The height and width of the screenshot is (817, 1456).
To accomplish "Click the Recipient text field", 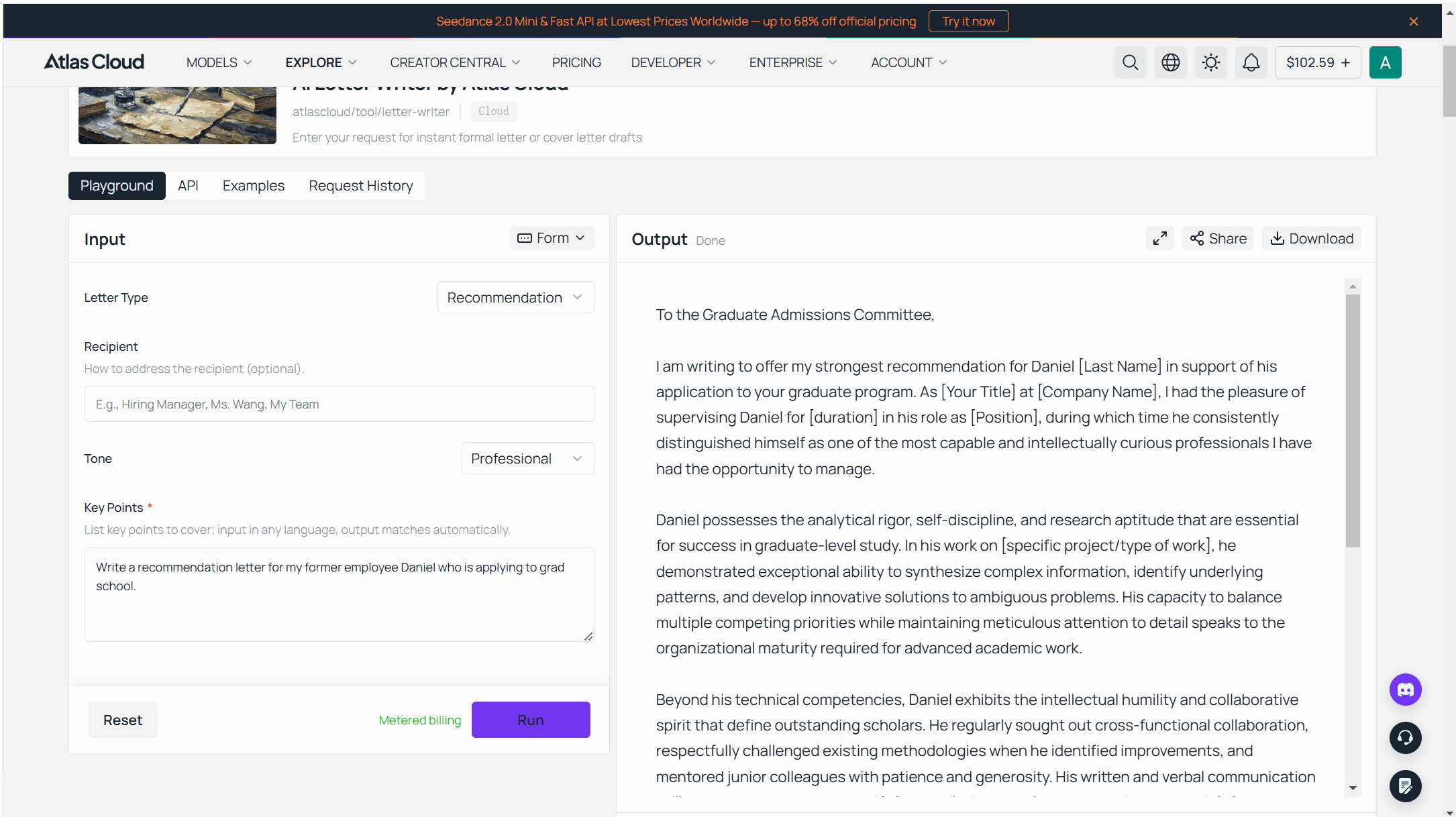I will (x=339, y=404).
